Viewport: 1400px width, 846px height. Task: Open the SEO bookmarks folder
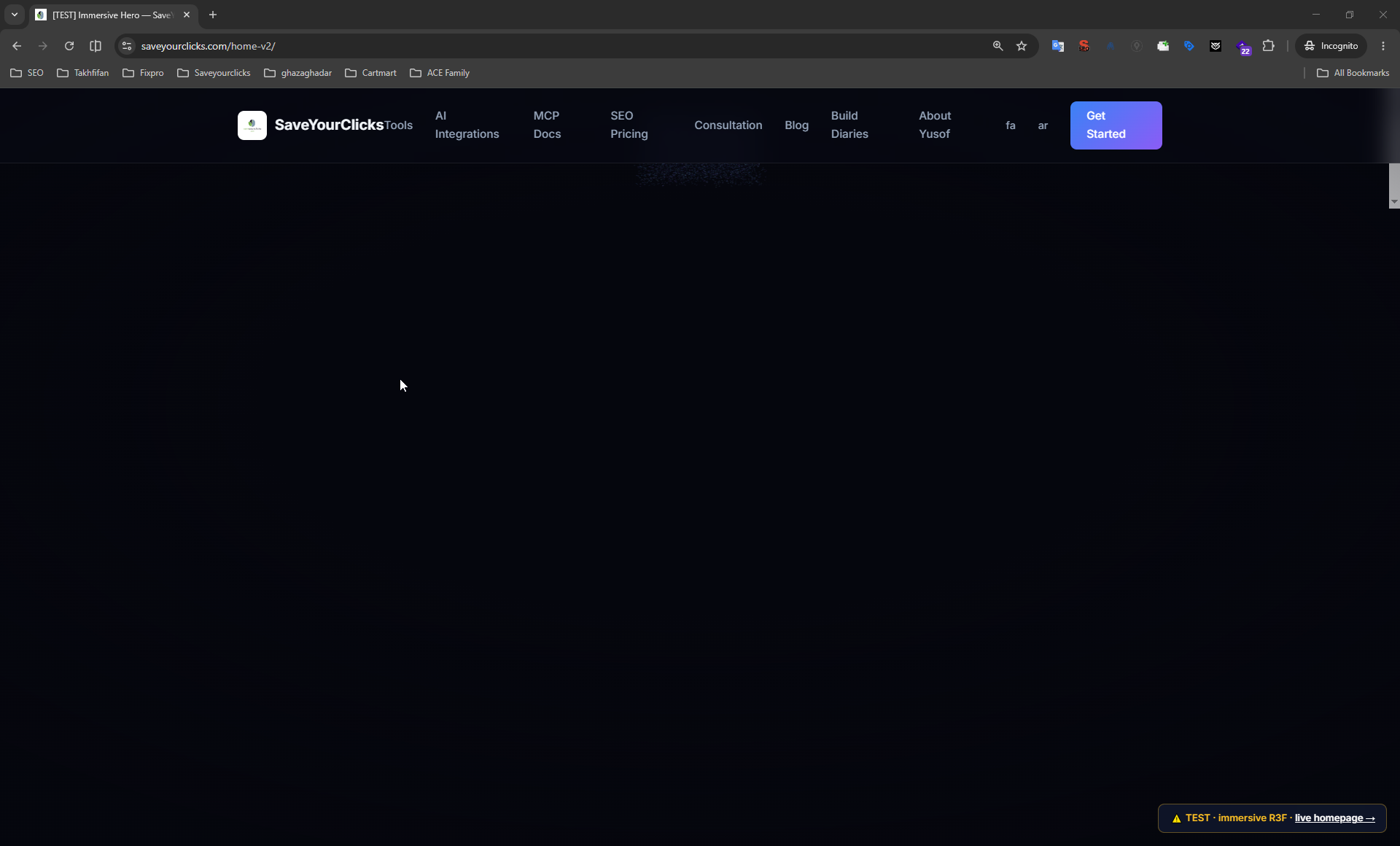(27, 73)
